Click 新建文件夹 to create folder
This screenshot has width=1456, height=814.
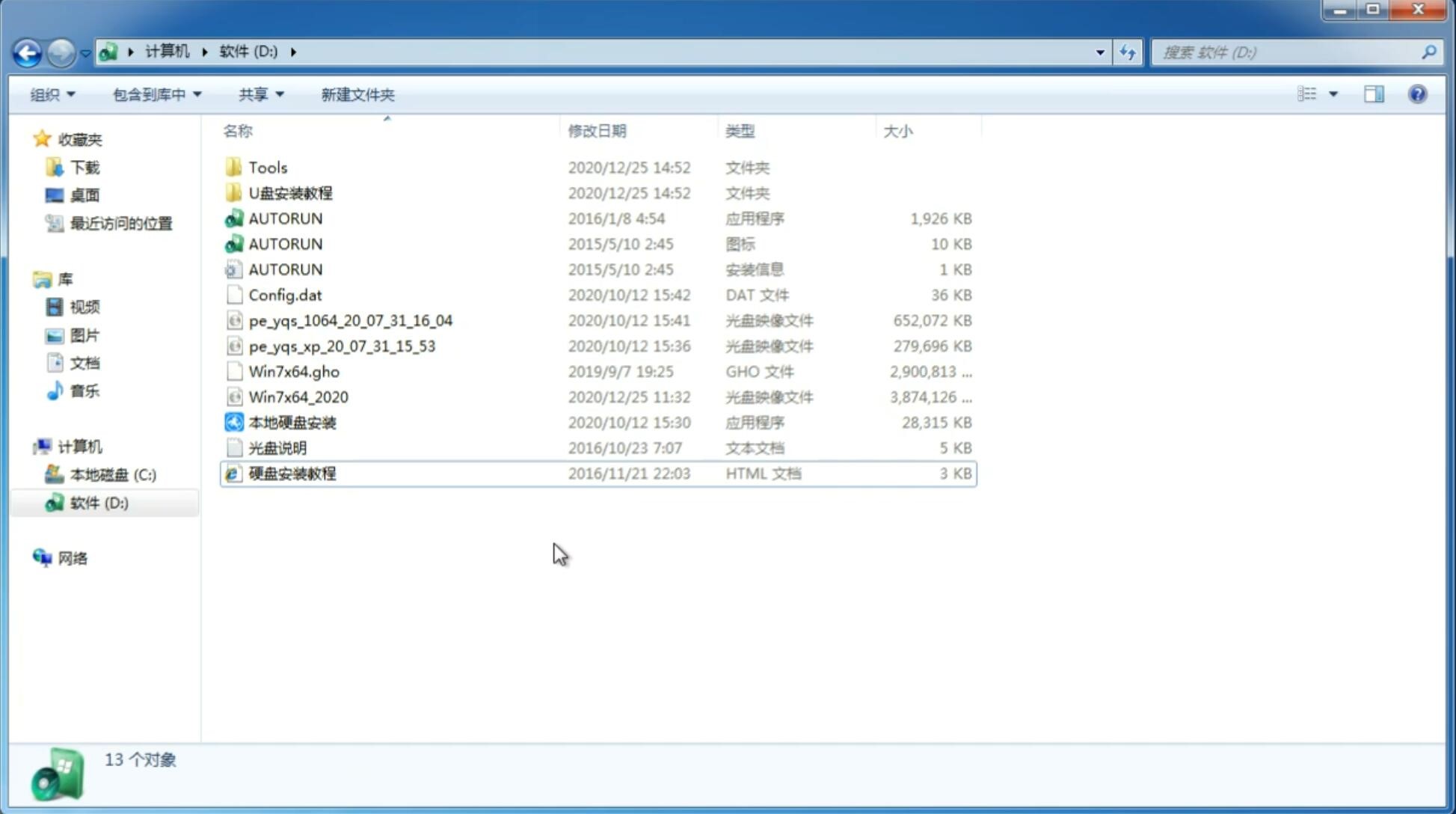pos(357,94)
